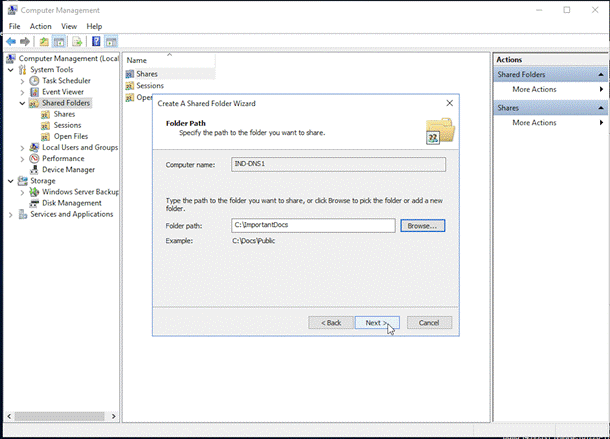Select the Task Scheduler clock icon
Viewport: 610px width, 439px height.
coord(35,81)
